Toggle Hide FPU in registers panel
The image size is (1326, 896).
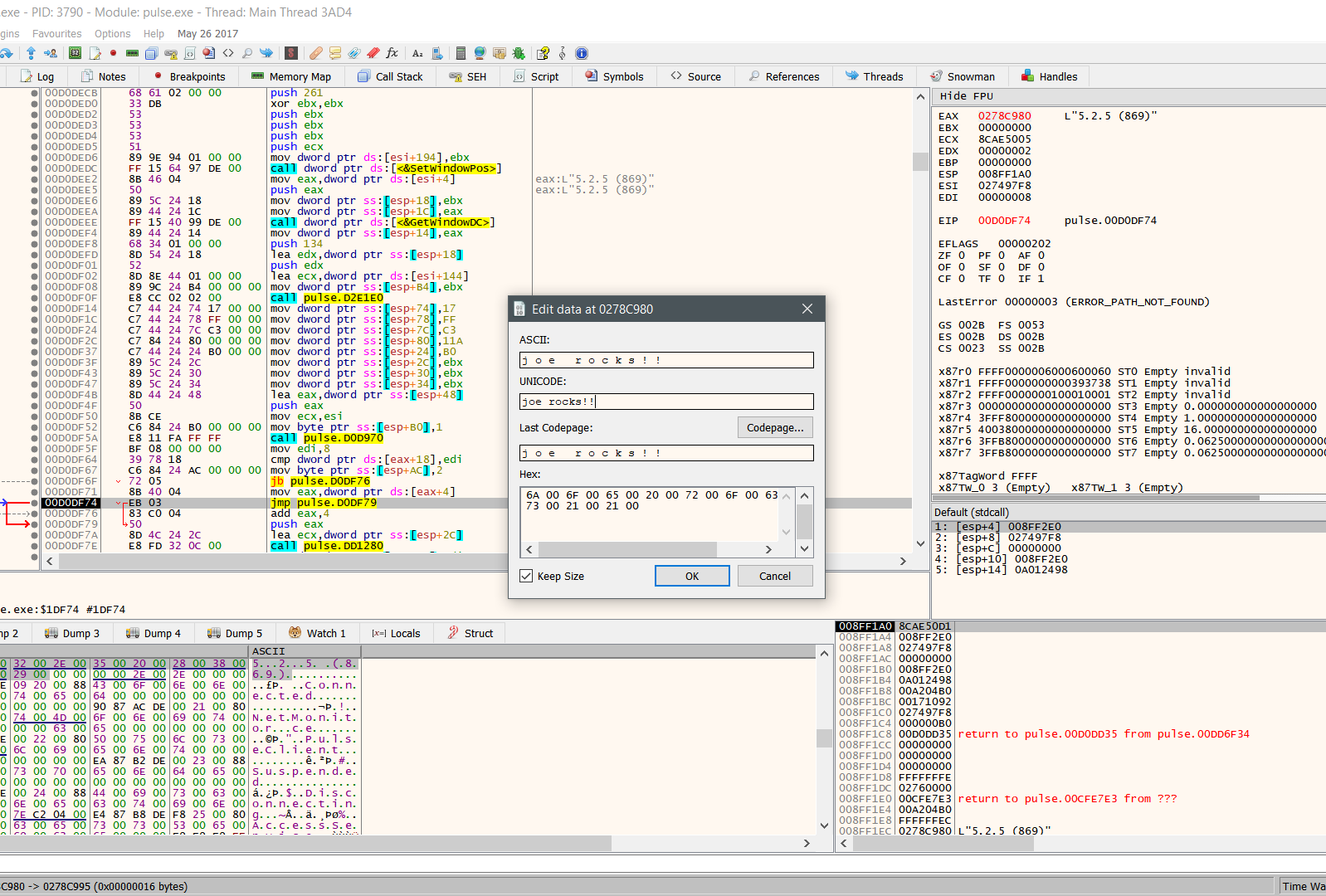pos(966,96)
